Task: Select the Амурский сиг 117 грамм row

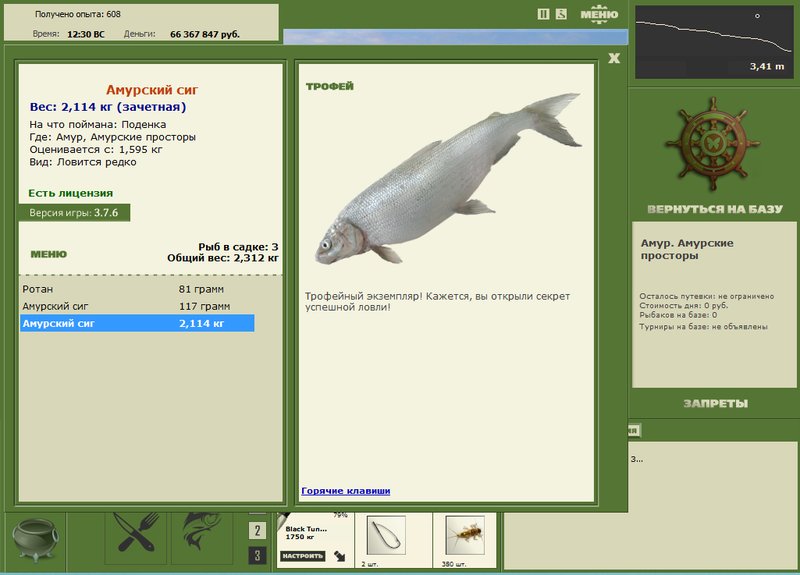Action: click(137, 306)
